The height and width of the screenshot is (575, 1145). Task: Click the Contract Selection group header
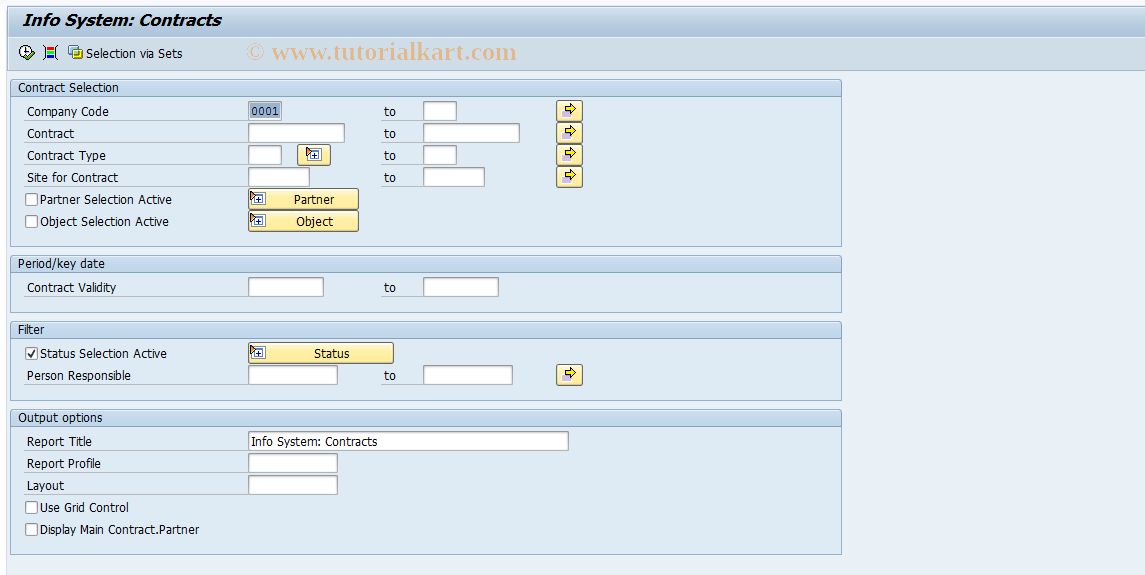coord(426,88)
